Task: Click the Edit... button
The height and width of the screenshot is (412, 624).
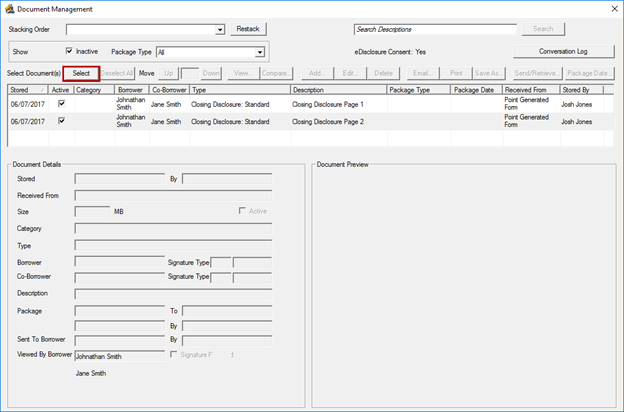Action: (x=350, y=73)
